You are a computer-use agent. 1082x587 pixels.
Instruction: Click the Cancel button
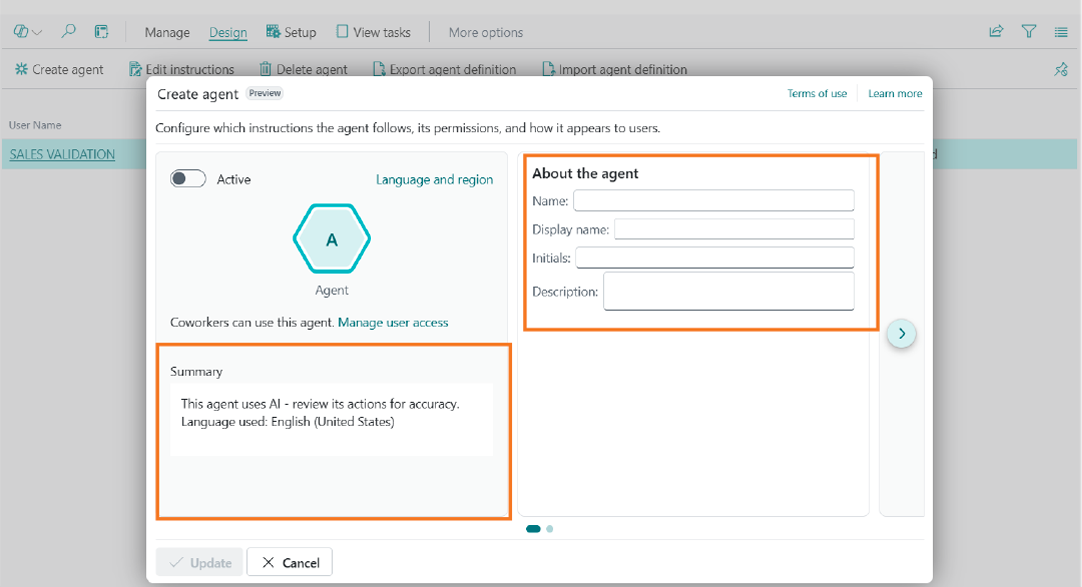point(289,563)
